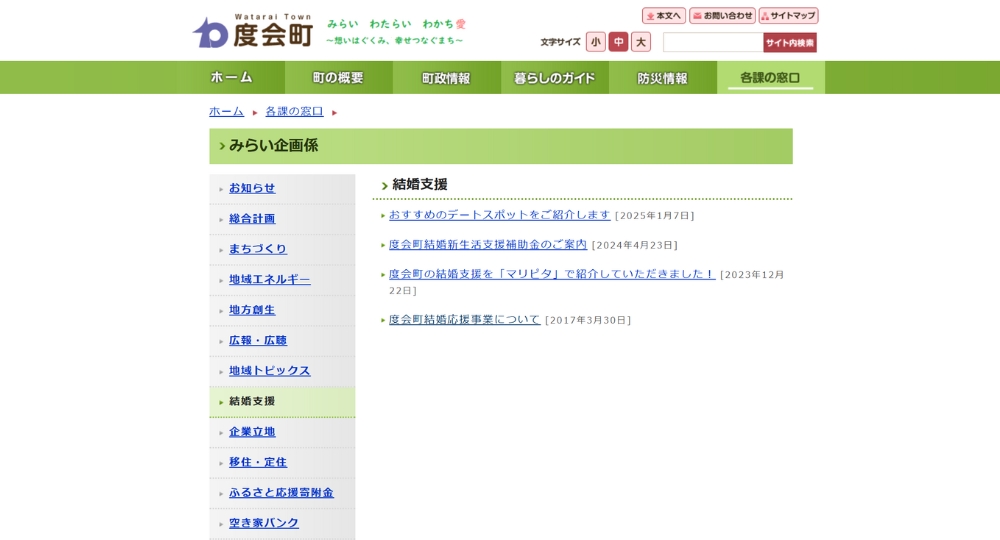Open the 度会町結婚応援事業について link
Image resolution: width=1000 pixels, height=540 pixels.
pos(464,320)
